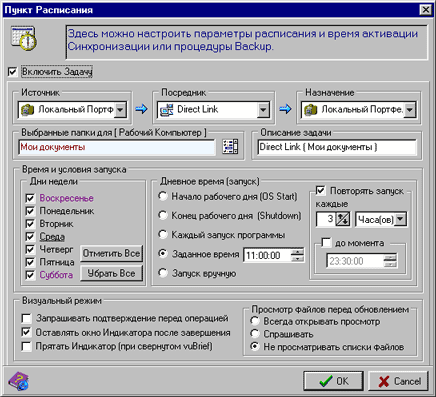Click the schedule calendar clock icon
The width and height of the screenshot is (436, 397).
23,38
